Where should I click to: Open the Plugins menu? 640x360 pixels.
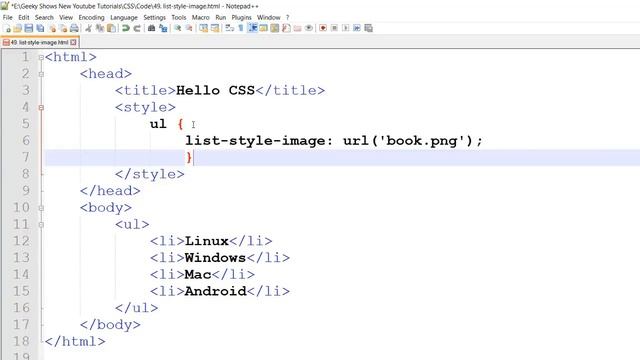pyautogui.click(x=241, y=18)
